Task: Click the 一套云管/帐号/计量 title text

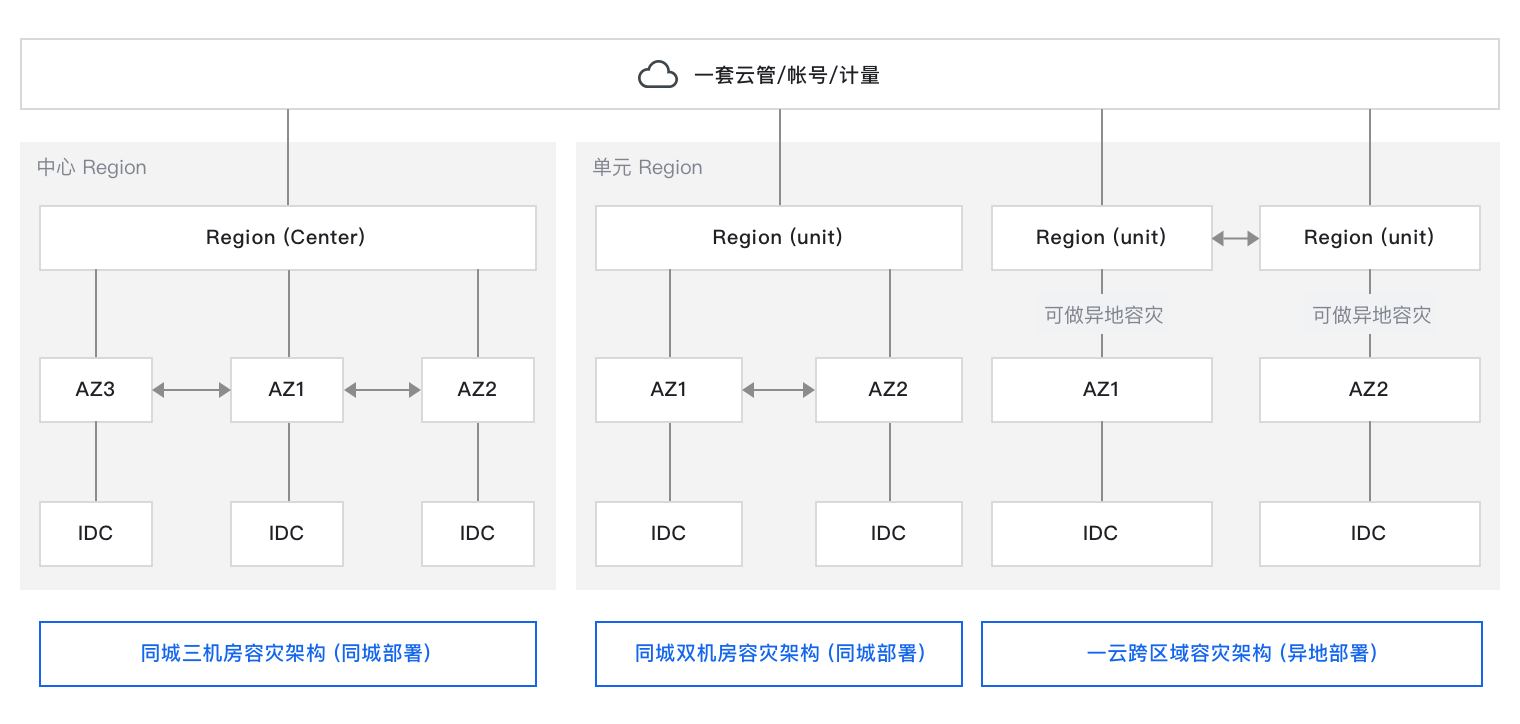Action: pos(787,75)
